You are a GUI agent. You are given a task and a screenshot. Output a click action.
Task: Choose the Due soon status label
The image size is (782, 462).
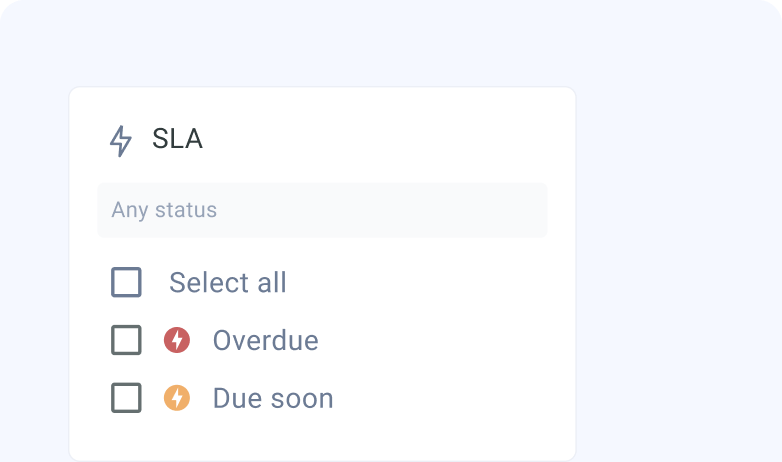(273, 399)
